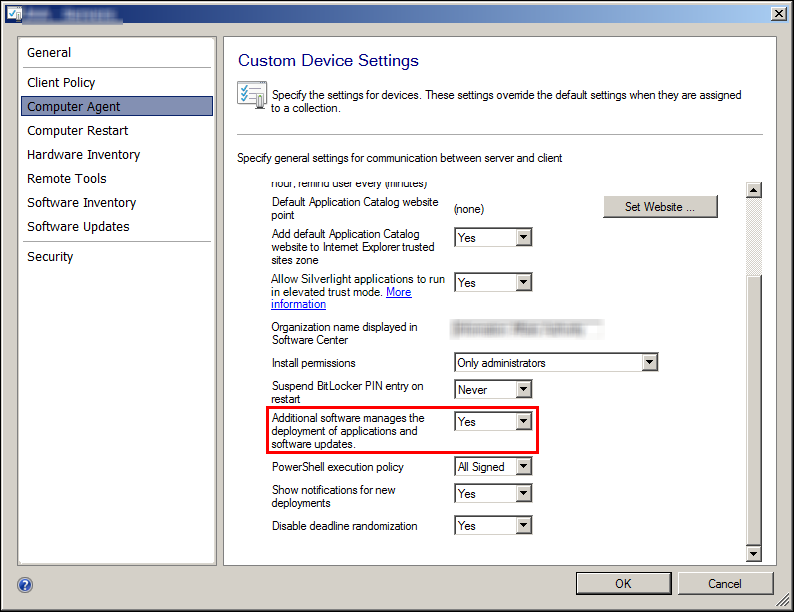Screen dimensions: 794x612
Task: Click the Custom Device Settings checklist icon
Action: 250,95
